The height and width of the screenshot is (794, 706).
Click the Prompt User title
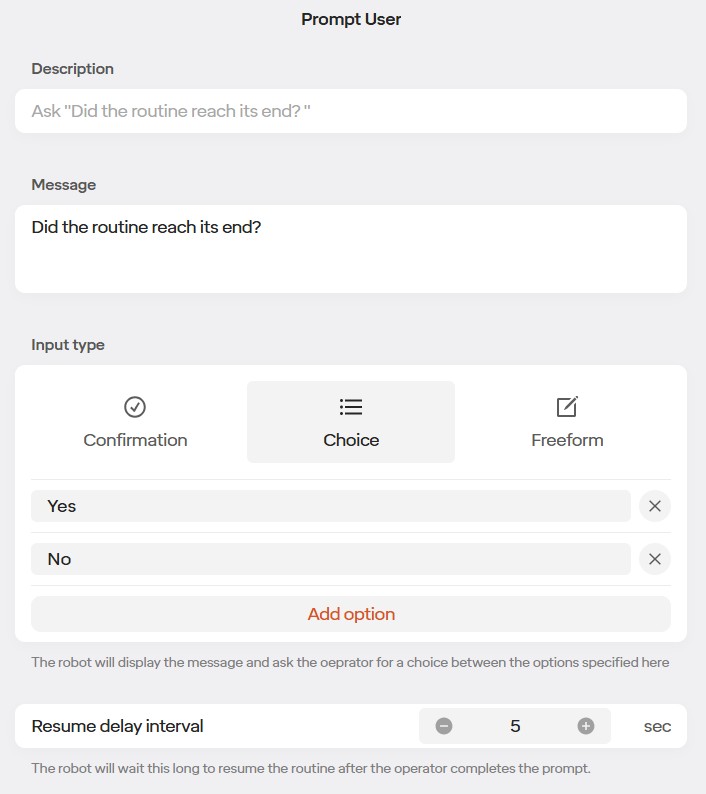tap(351, 19)
